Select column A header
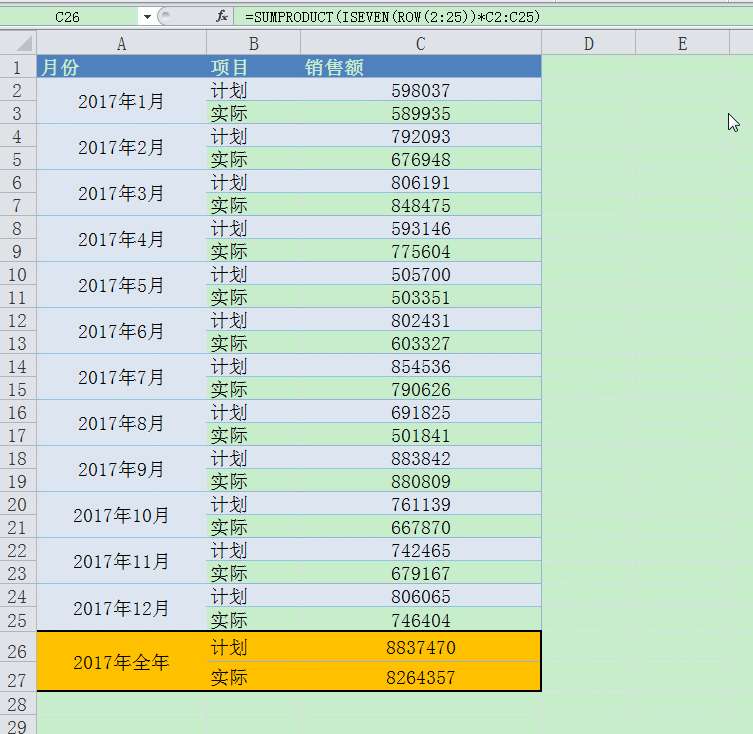 click(121, 44)
